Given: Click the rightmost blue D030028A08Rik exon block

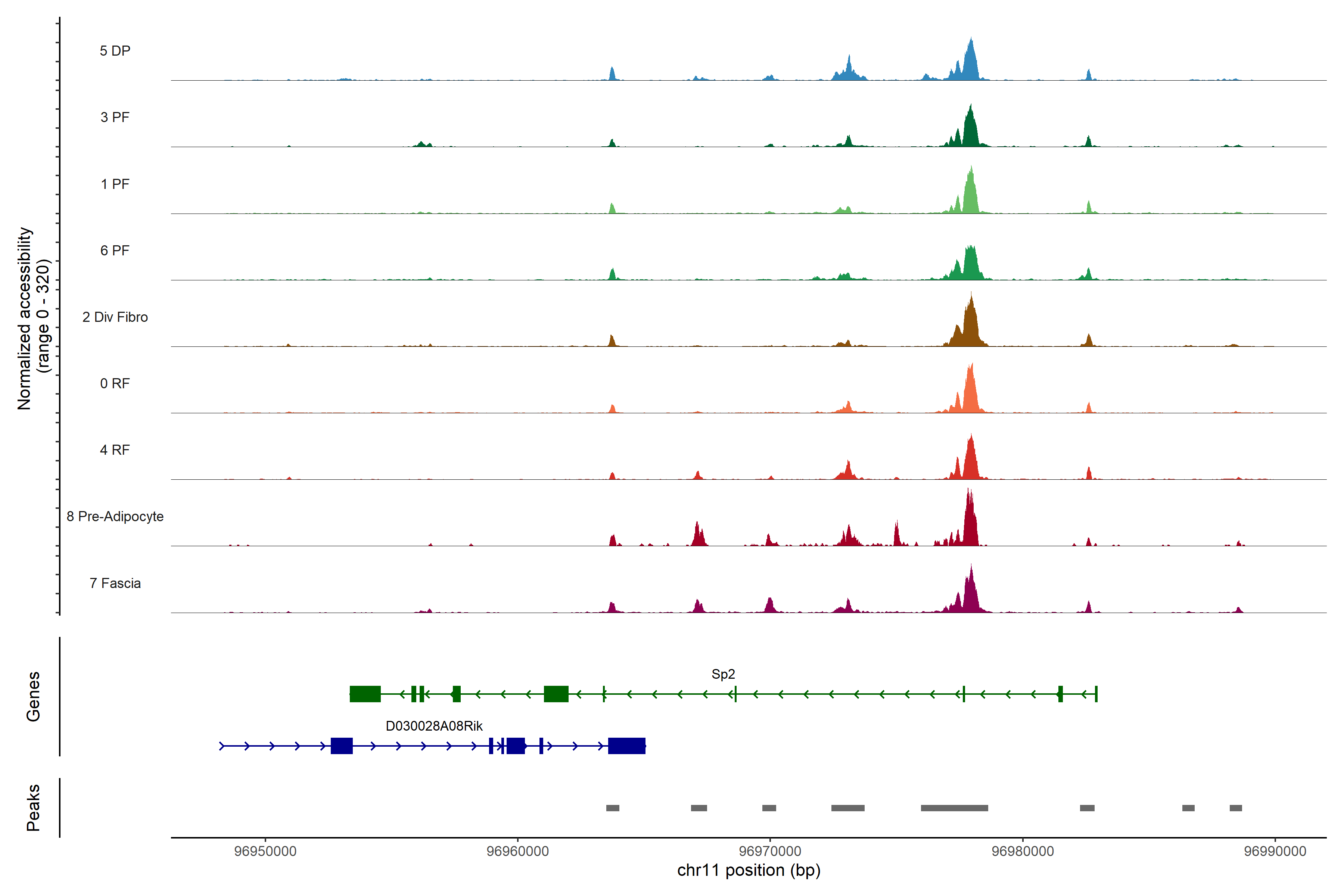Looking at the screenshot, I should [626, 746].
